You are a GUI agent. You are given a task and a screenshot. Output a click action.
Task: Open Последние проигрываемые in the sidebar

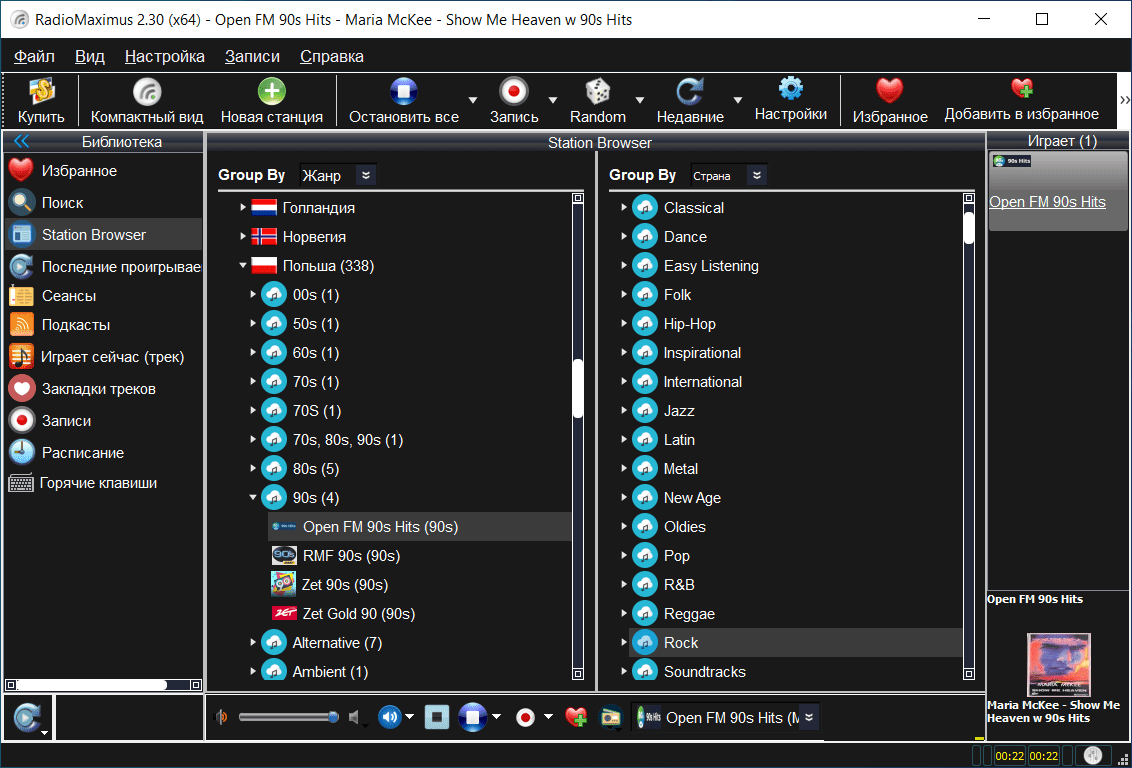105,266
